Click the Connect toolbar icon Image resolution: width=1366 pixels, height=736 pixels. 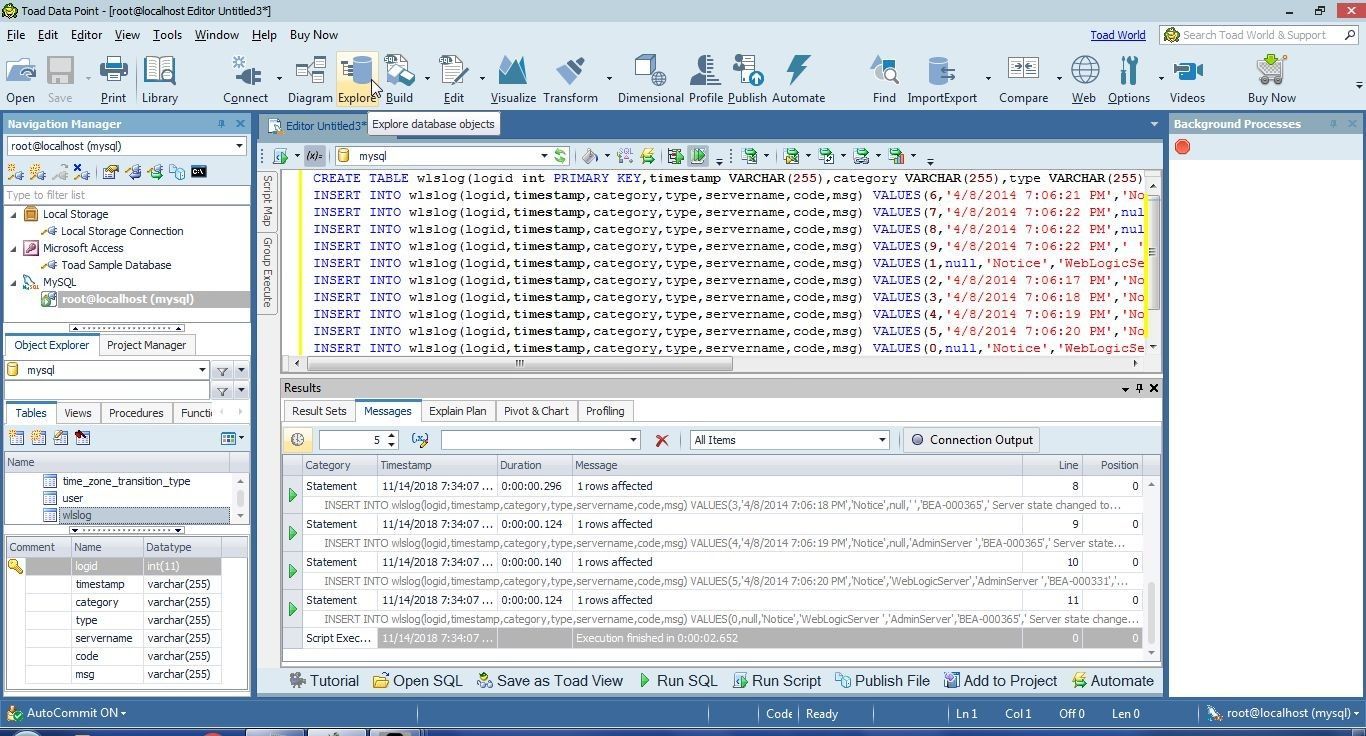pos(245,79)
